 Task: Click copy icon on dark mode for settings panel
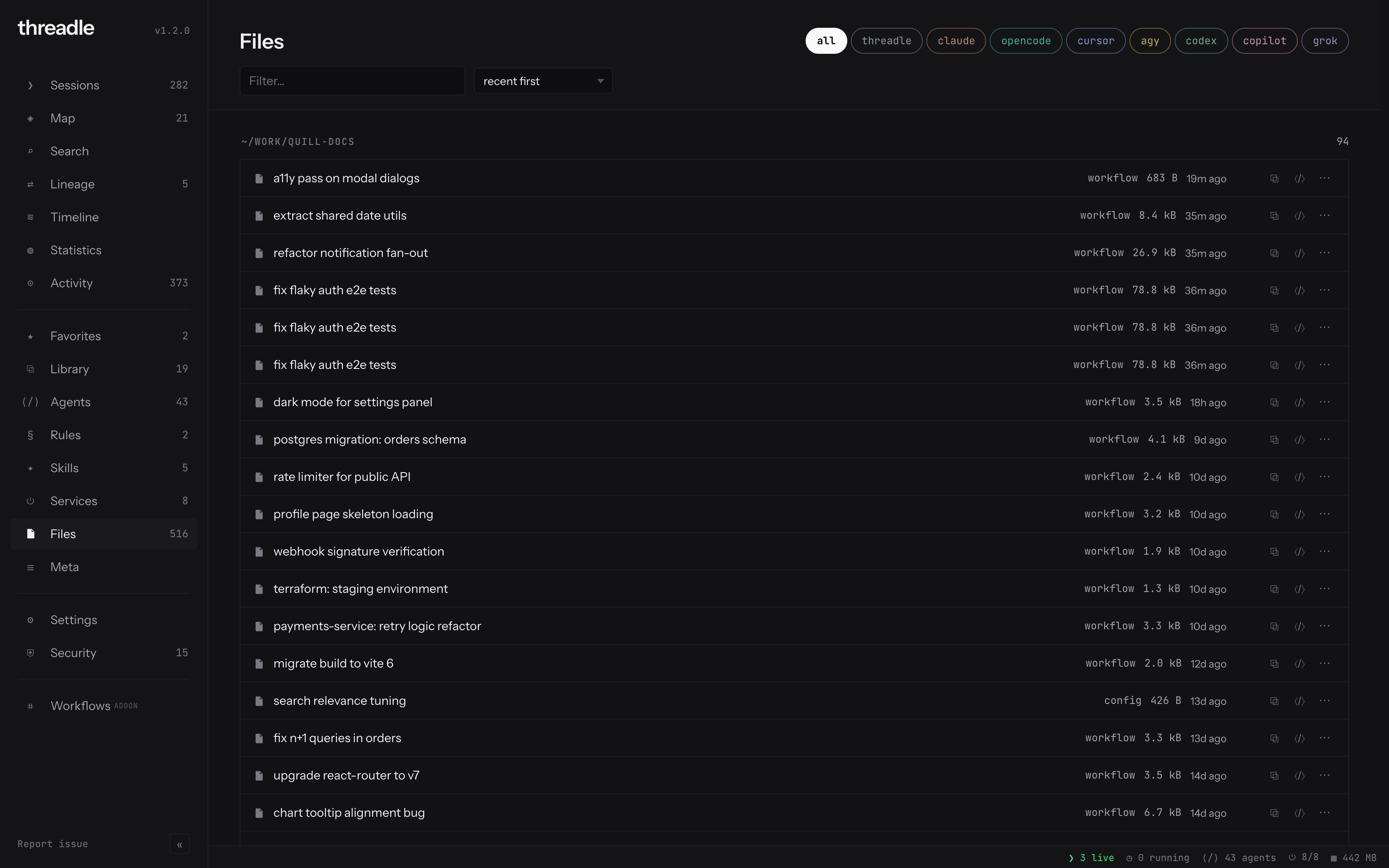point(1274,402)
